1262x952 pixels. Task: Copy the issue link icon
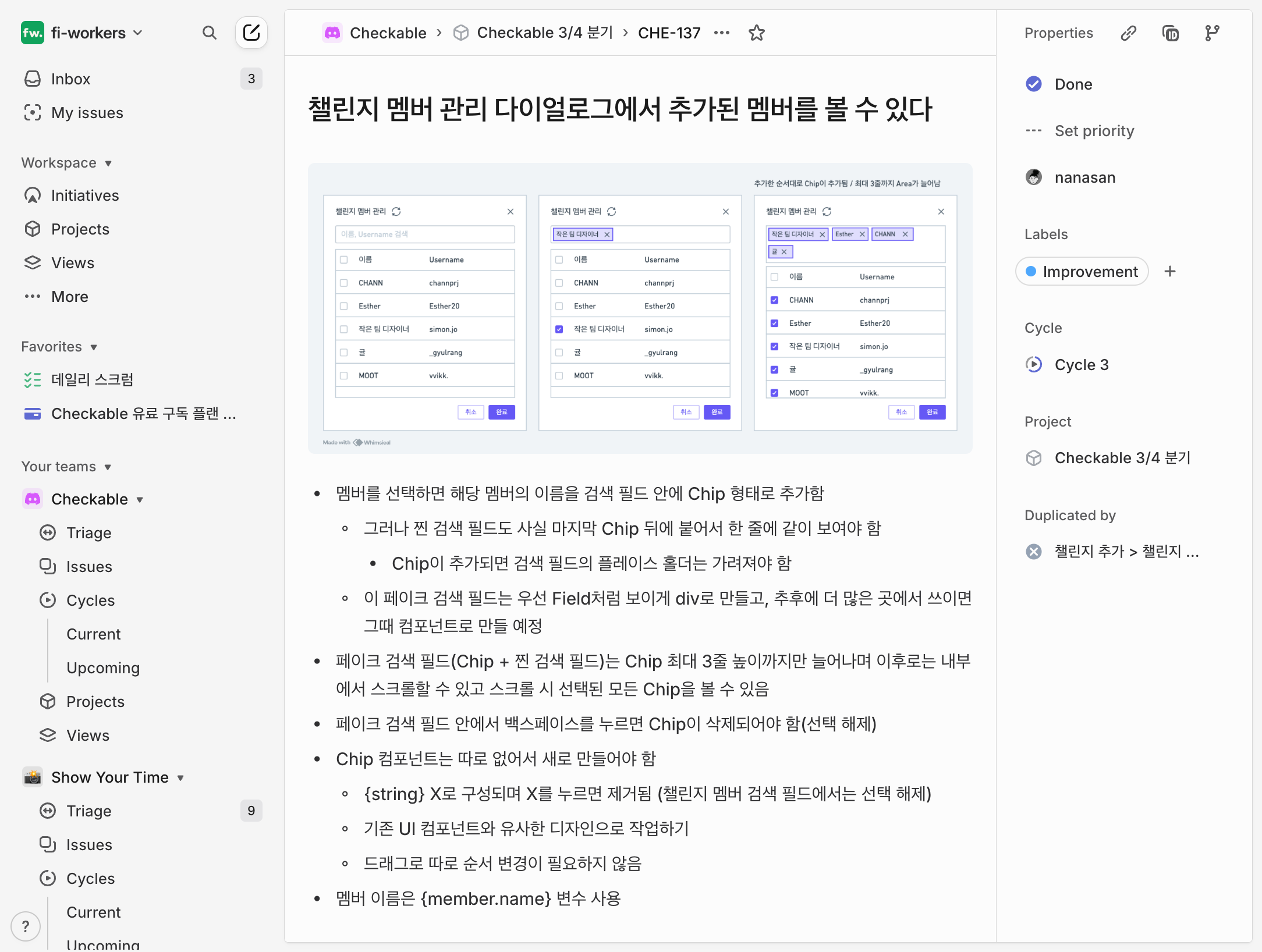(x=1129, y=33)
